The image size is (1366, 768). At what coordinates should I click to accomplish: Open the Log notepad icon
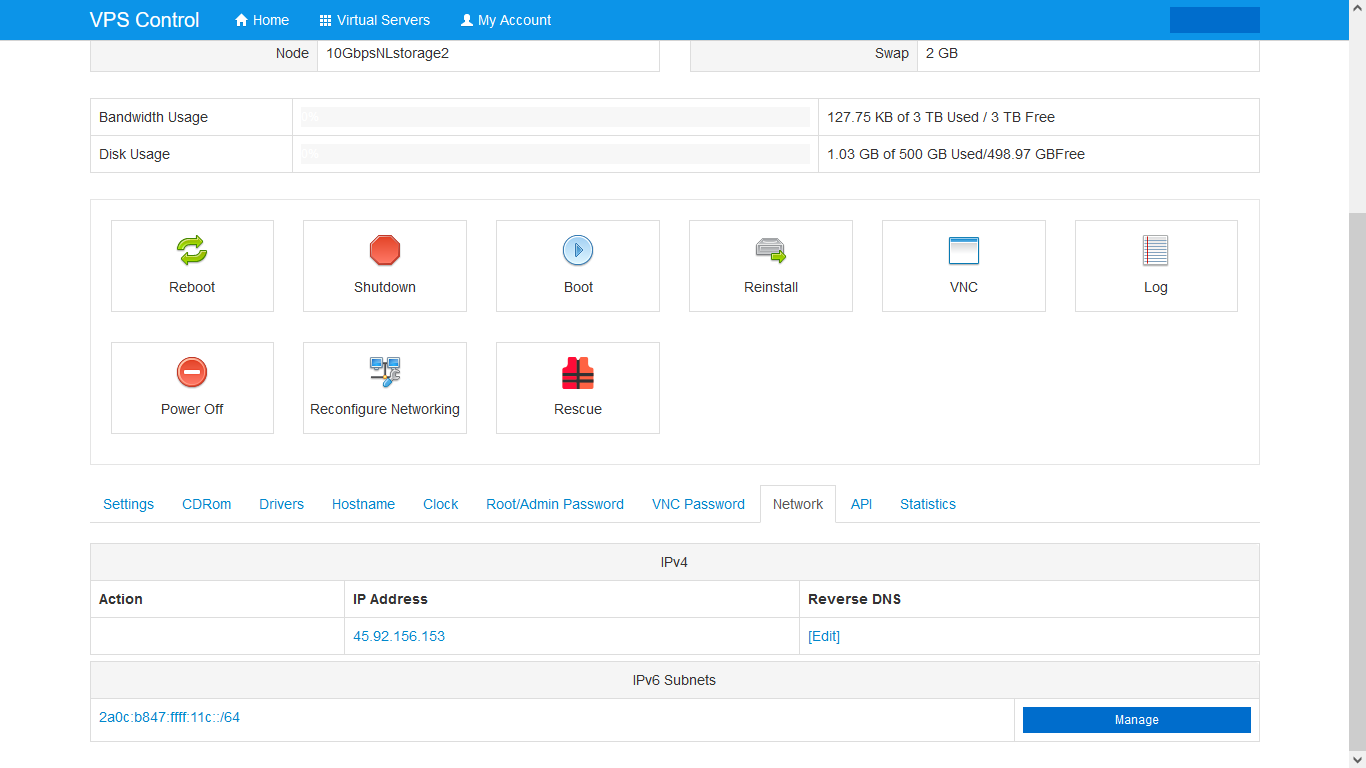click(1155, 250)
